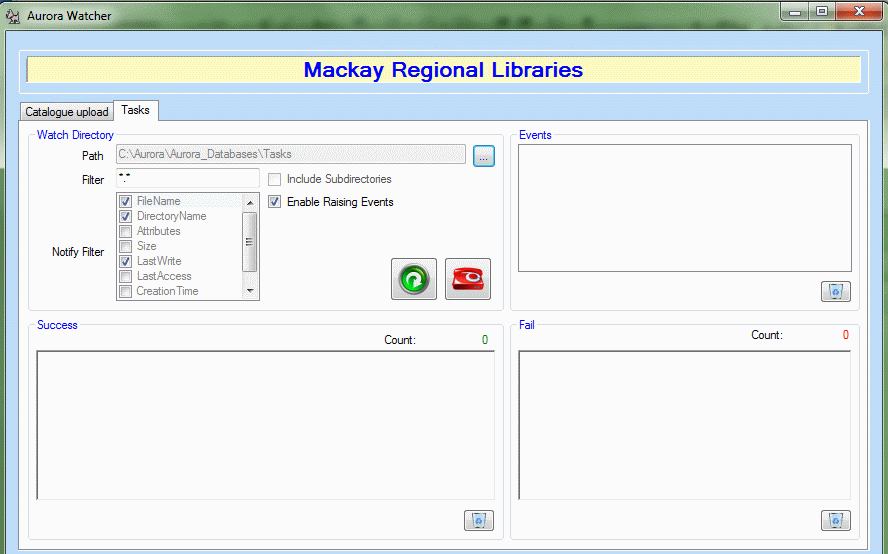
Task: Toggle the DirectoryName notify filter checkbox
Action: [x=126, y=216]
